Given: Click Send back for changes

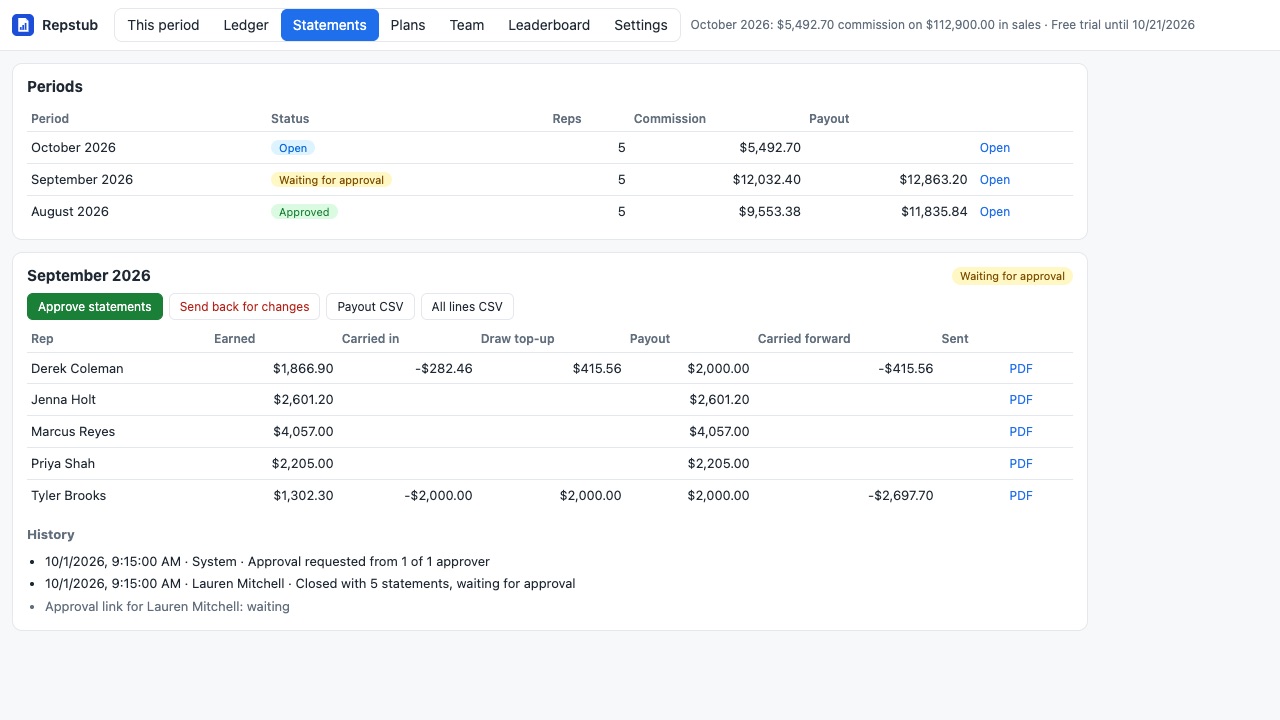Looking at the screenshot, I should tap(245, 307).
